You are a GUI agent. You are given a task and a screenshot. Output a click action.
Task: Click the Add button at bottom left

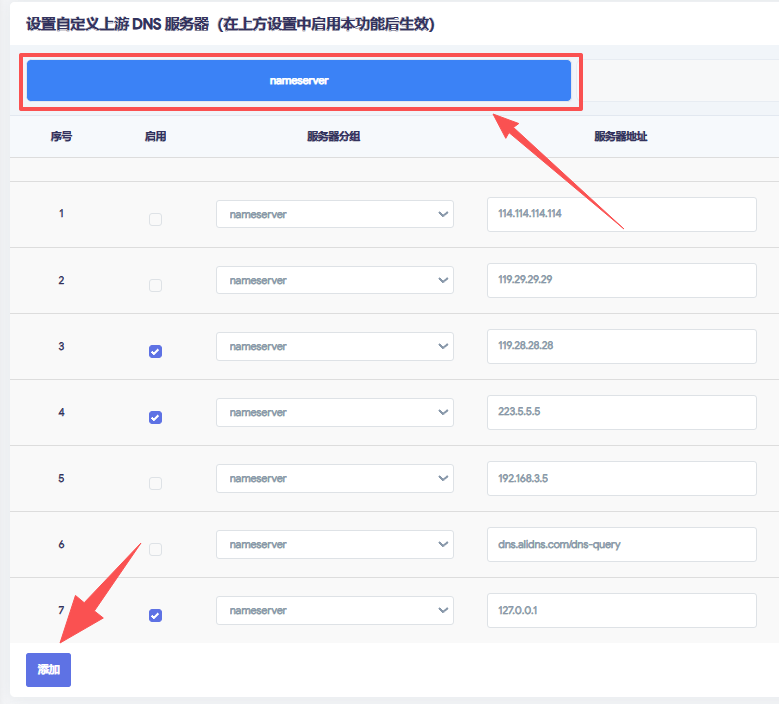pos(48,669)
